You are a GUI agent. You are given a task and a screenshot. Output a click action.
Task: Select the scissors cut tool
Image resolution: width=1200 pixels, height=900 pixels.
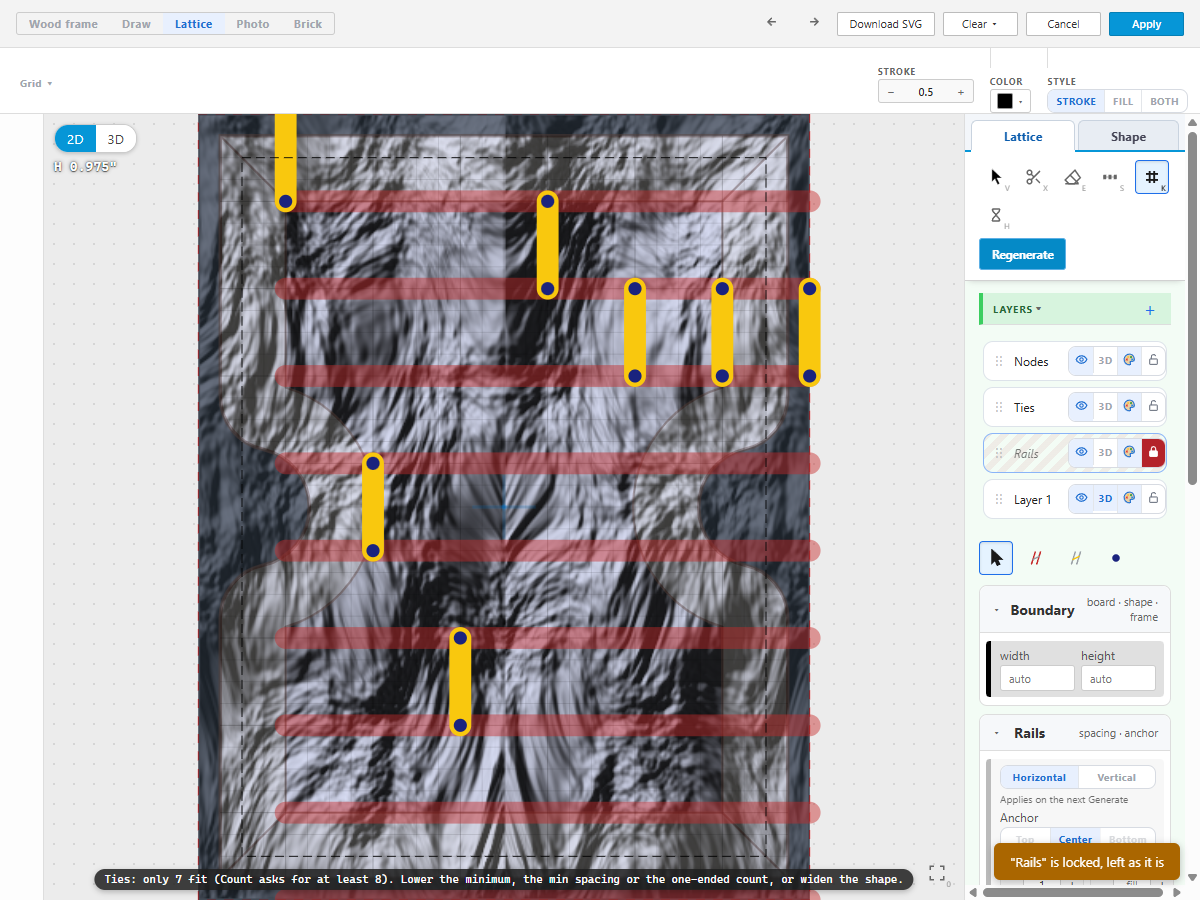pyautogui.click(x=1034, y=177)
